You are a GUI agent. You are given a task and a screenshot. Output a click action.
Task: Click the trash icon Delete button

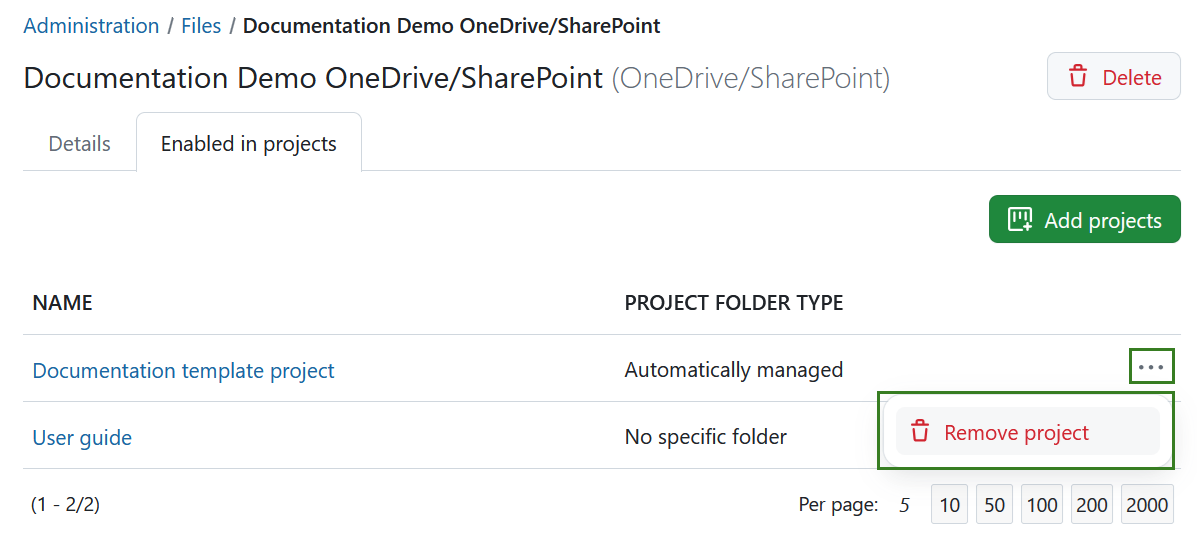pos(1113,77)
